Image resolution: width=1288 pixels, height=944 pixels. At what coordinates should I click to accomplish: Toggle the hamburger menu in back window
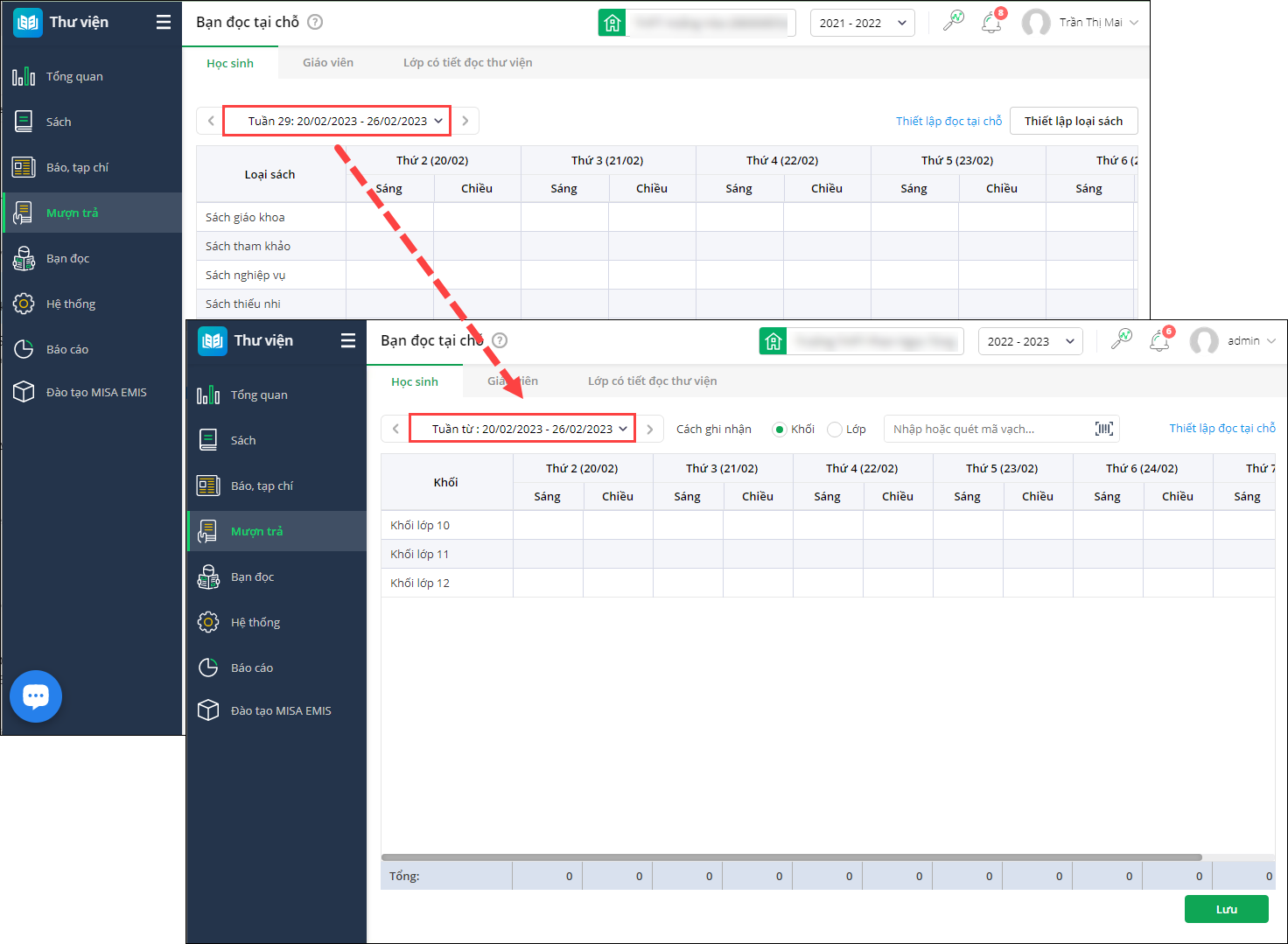point(164,22)
